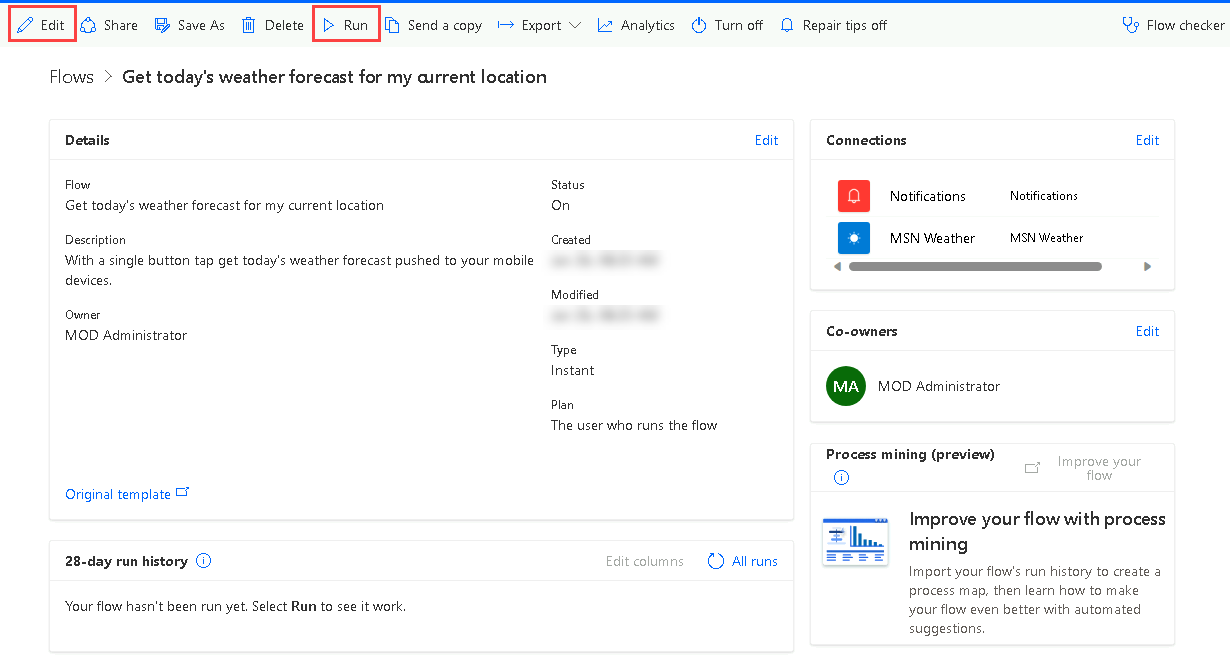
Task: Open the Original template link
Action: [x=118, y=494]
